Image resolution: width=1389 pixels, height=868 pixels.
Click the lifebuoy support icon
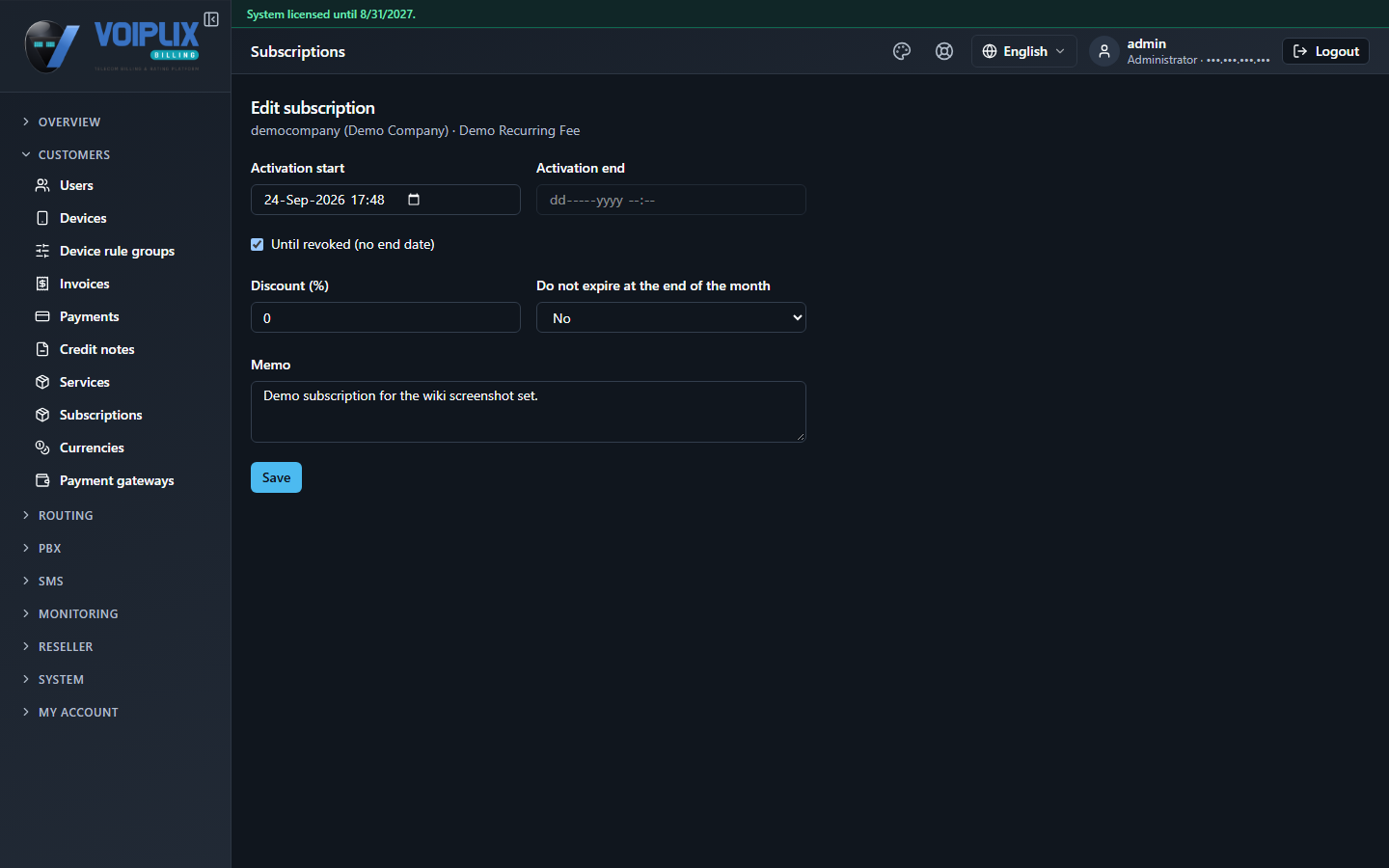click(944, 51)
